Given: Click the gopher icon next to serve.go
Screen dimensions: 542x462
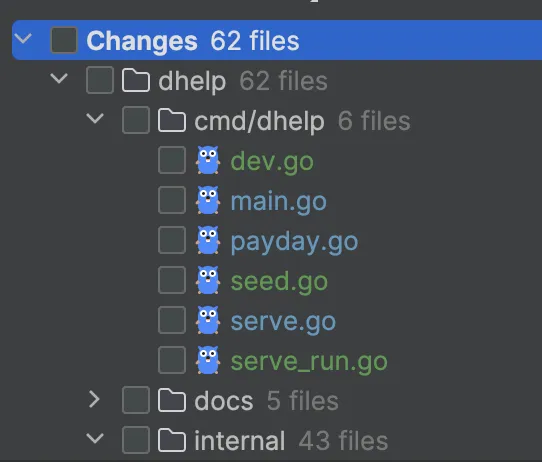Looking at the screenshot, I should point(208,321).
